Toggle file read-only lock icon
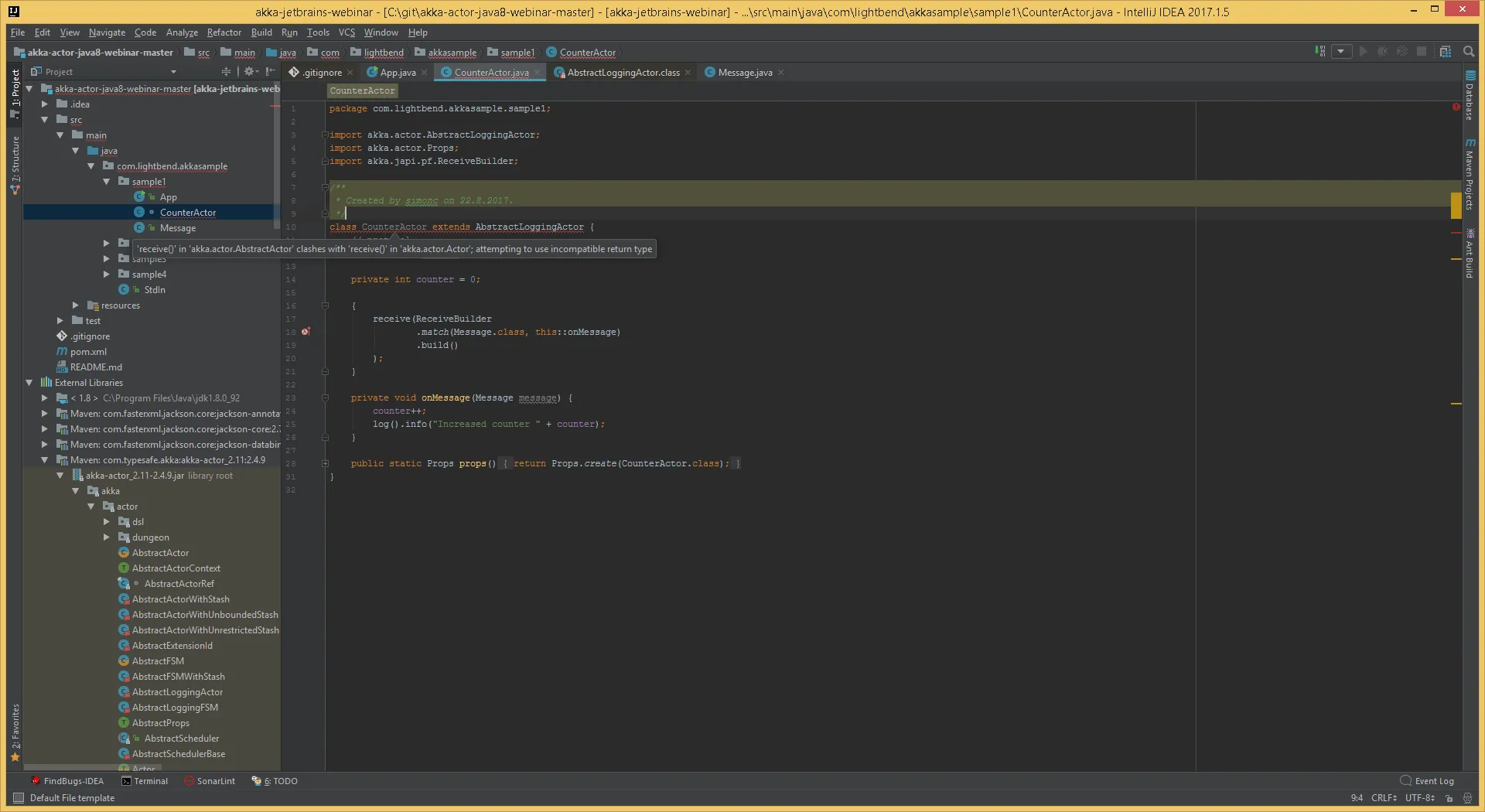Image resolution: width=1485 pixels, height=812 pixels. pyautogui.click(x=1449, y=798)
